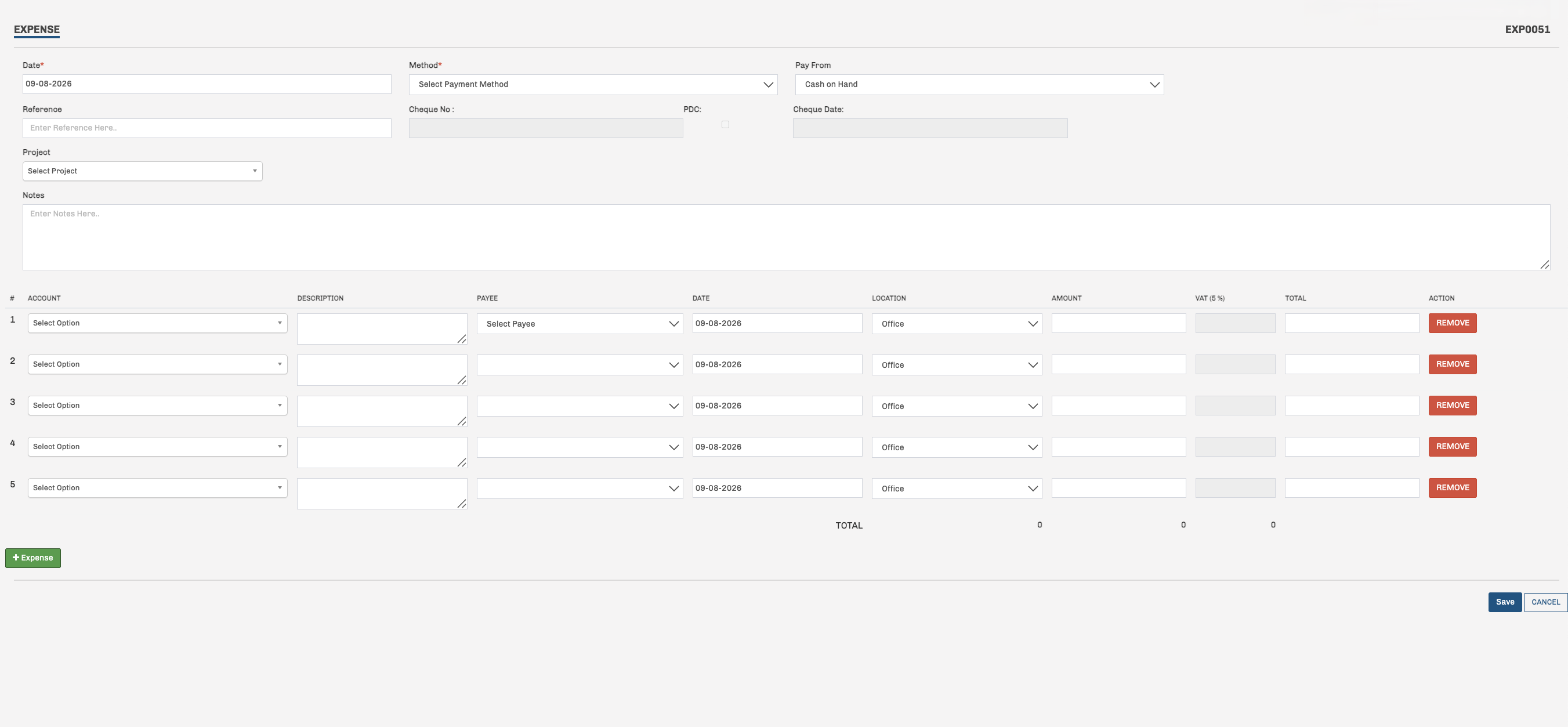Focus the row 4 line date field

(777, 447)
